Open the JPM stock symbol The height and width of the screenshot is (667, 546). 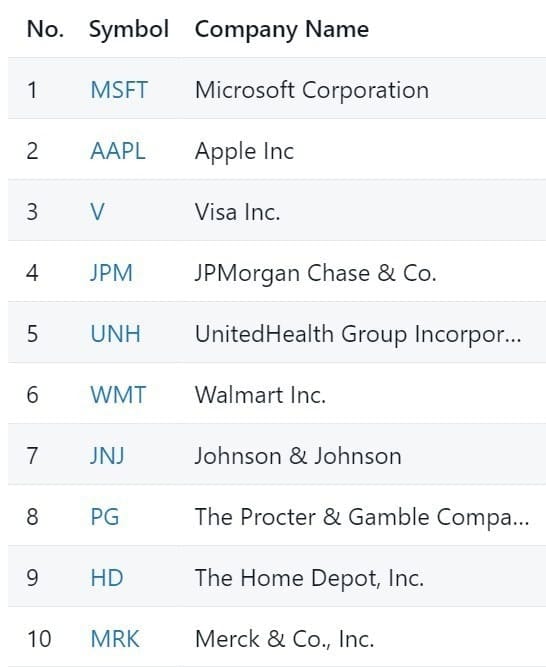[111, 273]
